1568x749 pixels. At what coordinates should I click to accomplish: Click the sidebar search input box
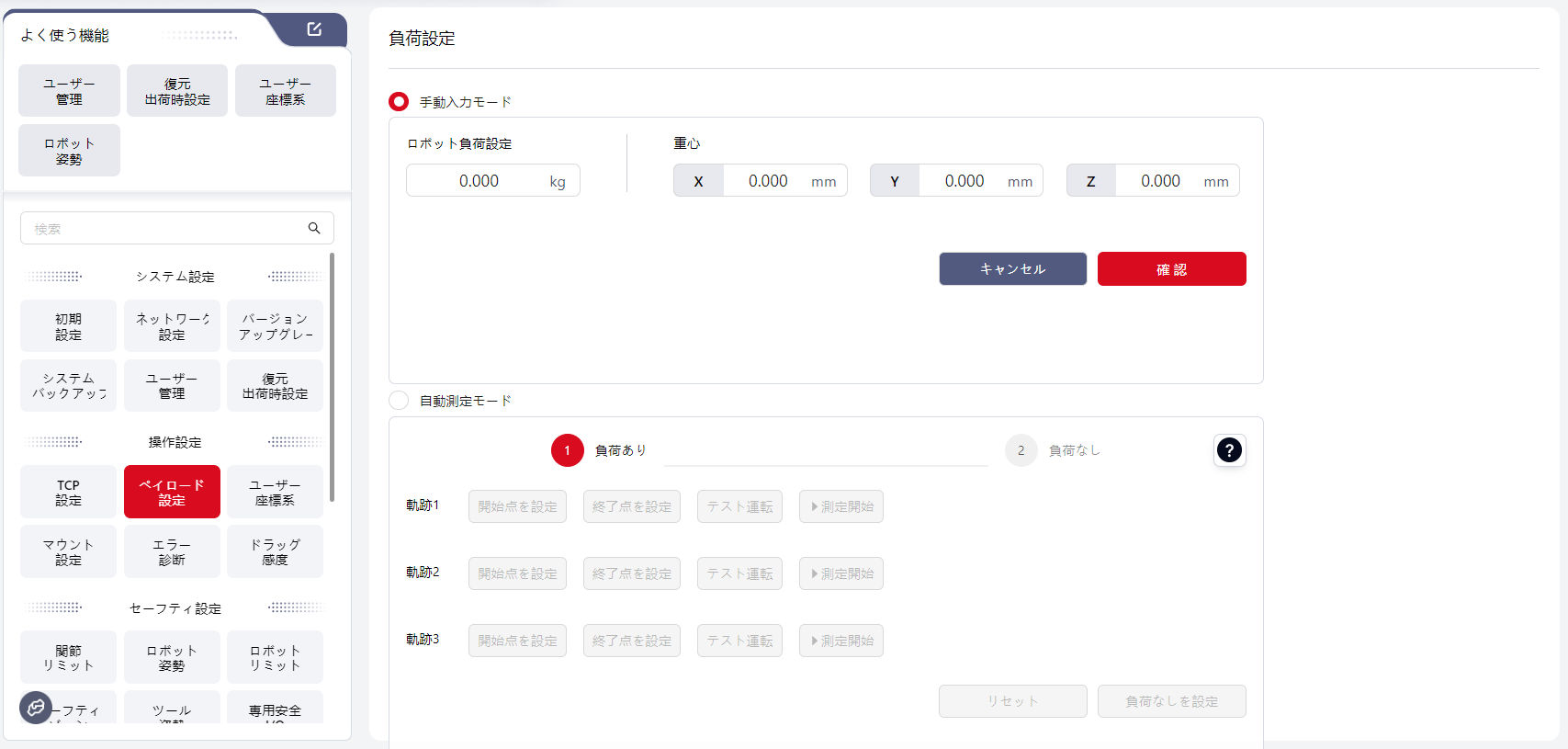pos(165,228)
